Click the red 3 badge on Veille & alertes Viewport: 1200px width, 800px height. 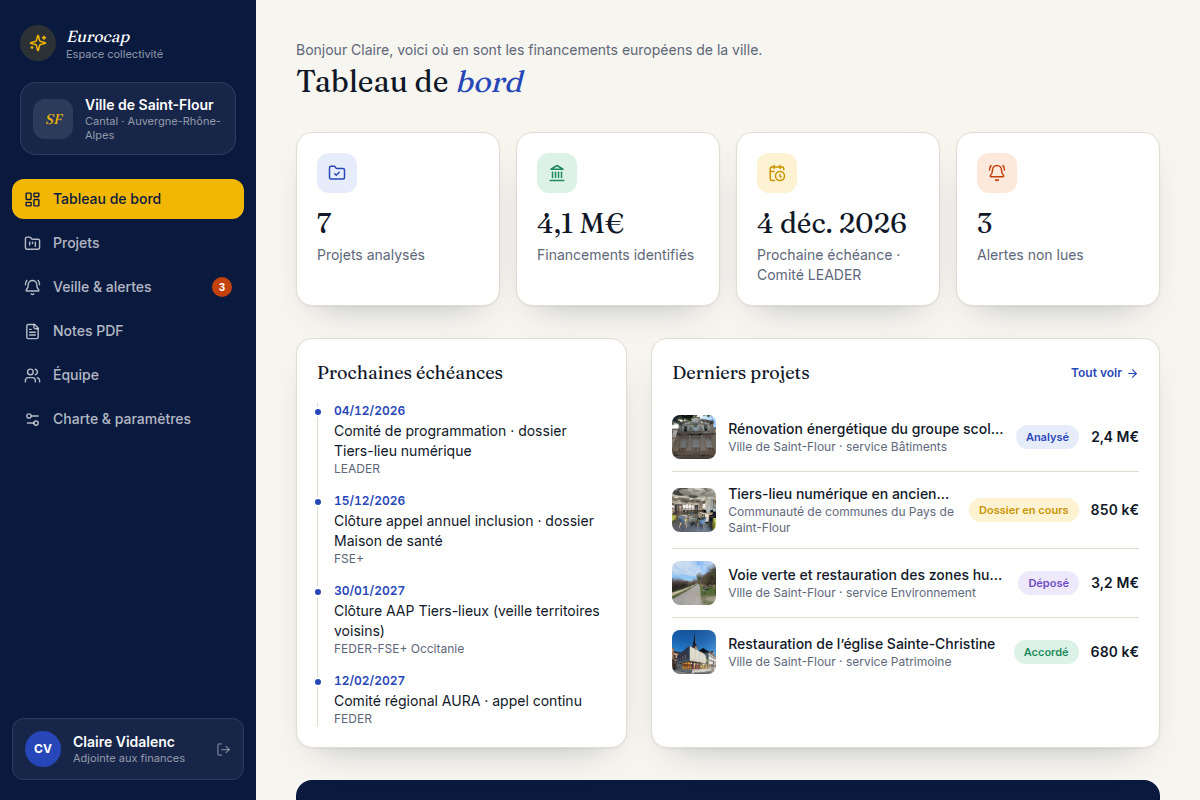222,287
